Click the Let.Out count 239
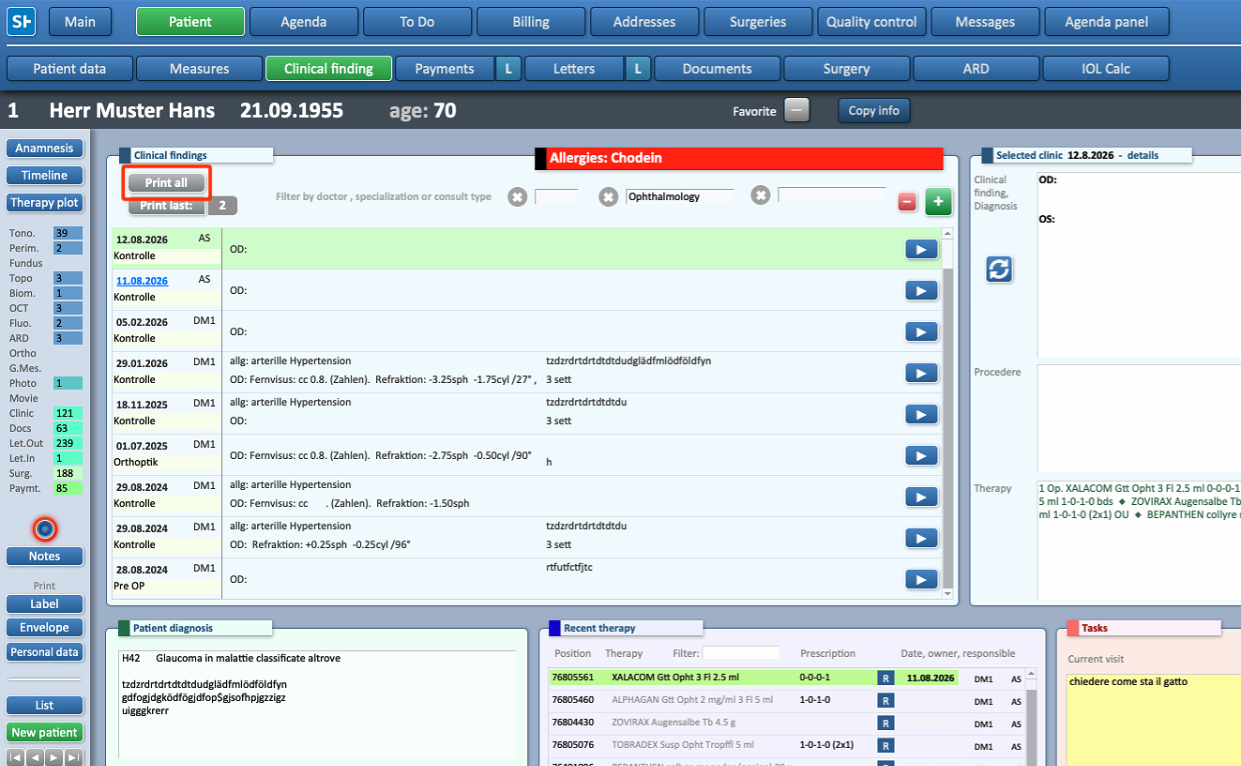This screenshot has width=1241, height=766. pos(68,443)
